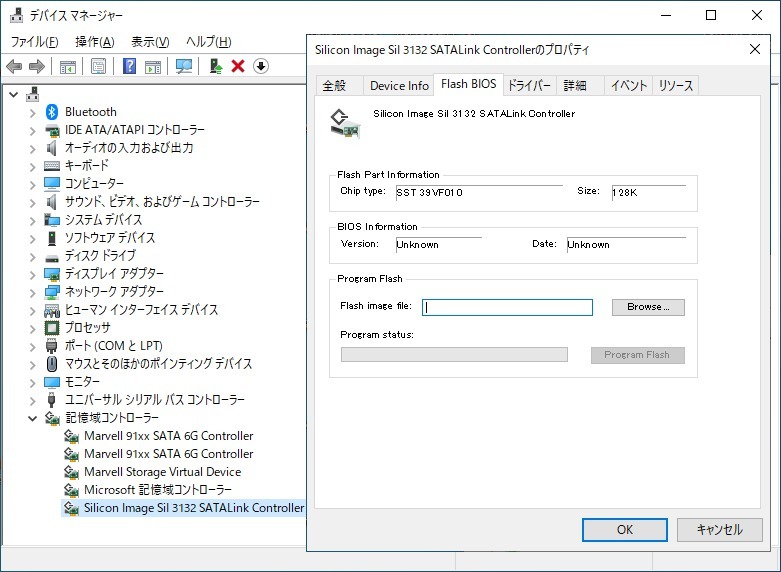Viewport: 781px width, 572px height.
Task: Click the ユニバーサル シリアル バス コントローラー icon
Action: (x=51, y=400)
